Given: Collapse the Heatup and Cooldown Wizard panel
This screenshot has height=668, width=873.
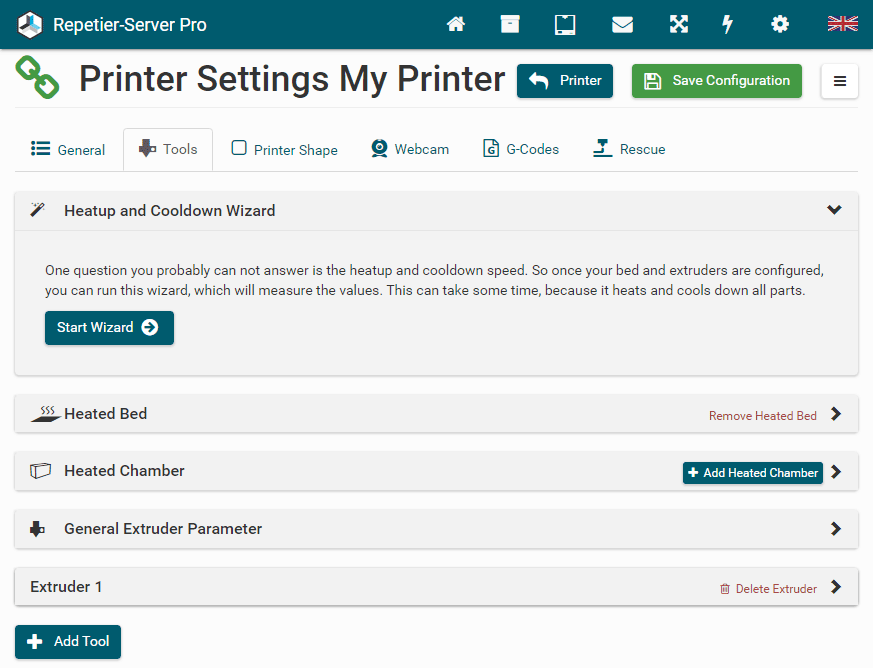Looking at the screenshot, I should (834, 210).
